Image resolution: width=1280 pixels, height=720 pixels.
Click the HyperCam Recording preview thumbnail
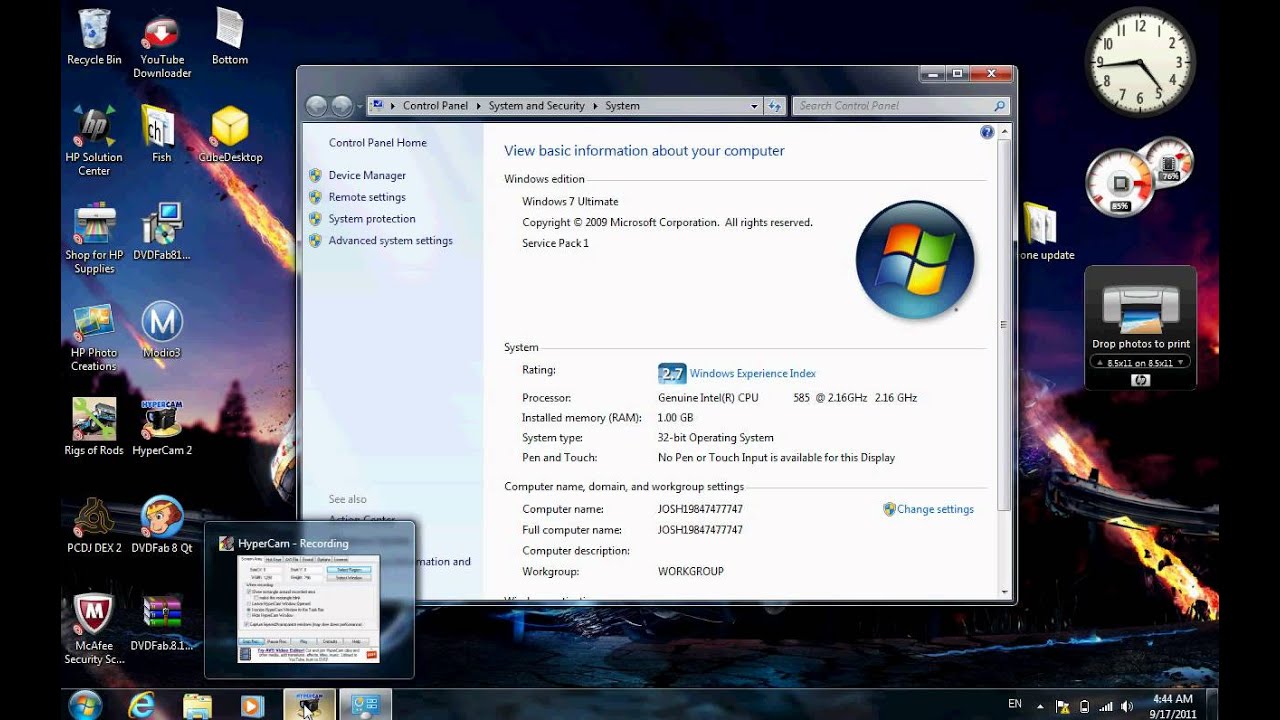point(309,608)
